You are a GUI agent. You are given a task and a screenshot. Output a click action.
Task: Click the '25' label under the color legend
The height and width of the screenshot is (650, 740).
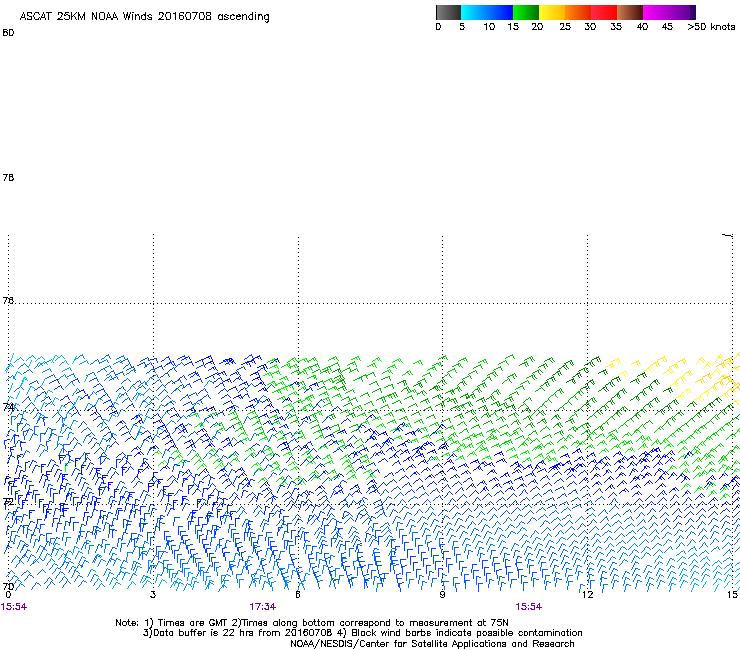coord(565,27)
